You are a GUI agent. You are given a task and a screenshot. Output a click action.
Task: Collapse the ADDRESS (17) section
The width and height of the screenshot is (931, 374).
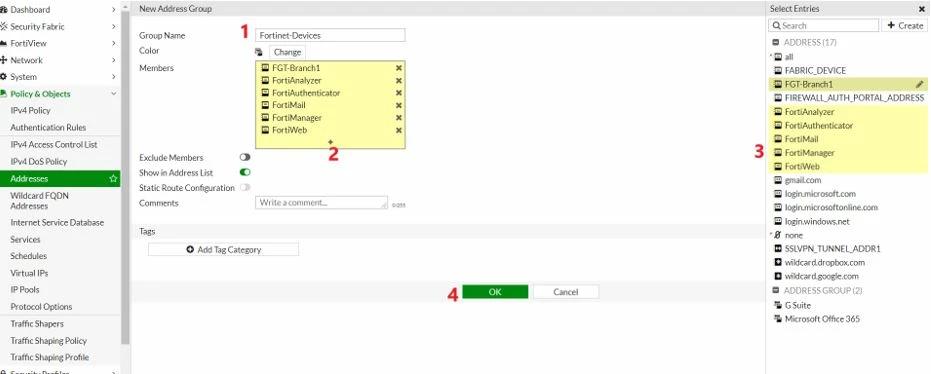pyautogui.click(x=775, y=43)
